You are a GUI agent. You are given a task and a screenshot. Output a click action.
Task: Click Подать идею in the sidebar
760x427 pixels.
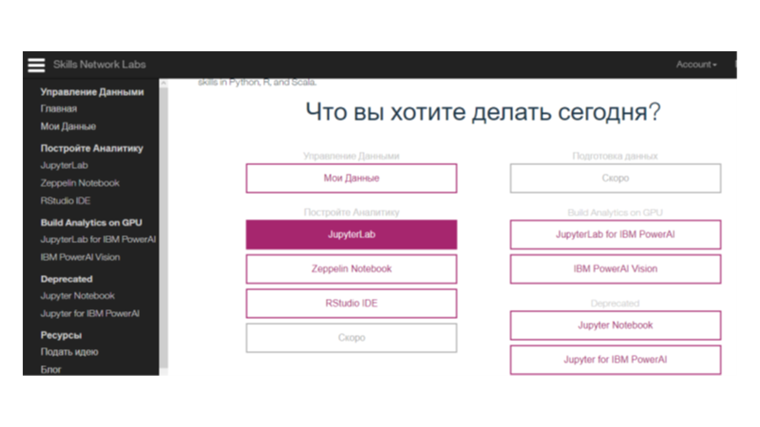[x=69, y=352]
